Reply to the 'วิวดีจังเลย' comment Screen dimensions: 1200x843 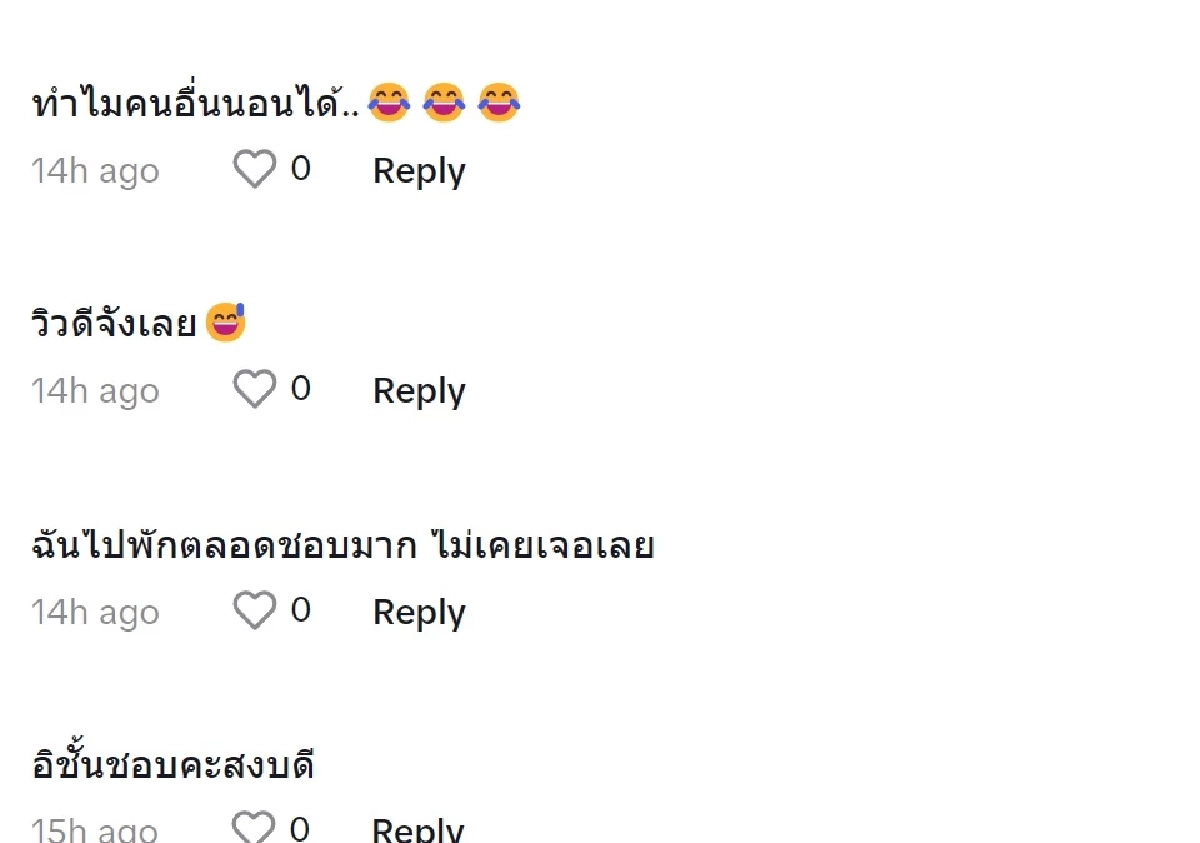(x=418, y=391)
